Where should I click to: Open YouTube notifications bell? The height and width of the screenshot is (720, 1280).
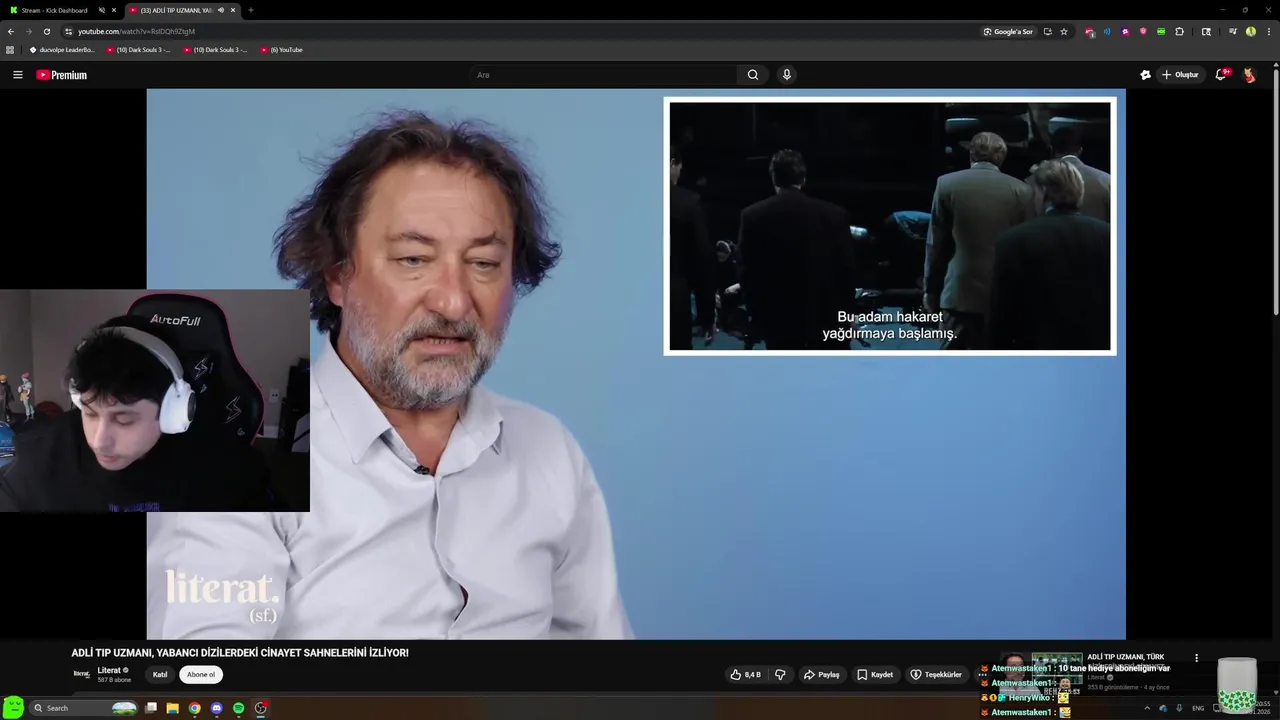[x=1221, y=75]
